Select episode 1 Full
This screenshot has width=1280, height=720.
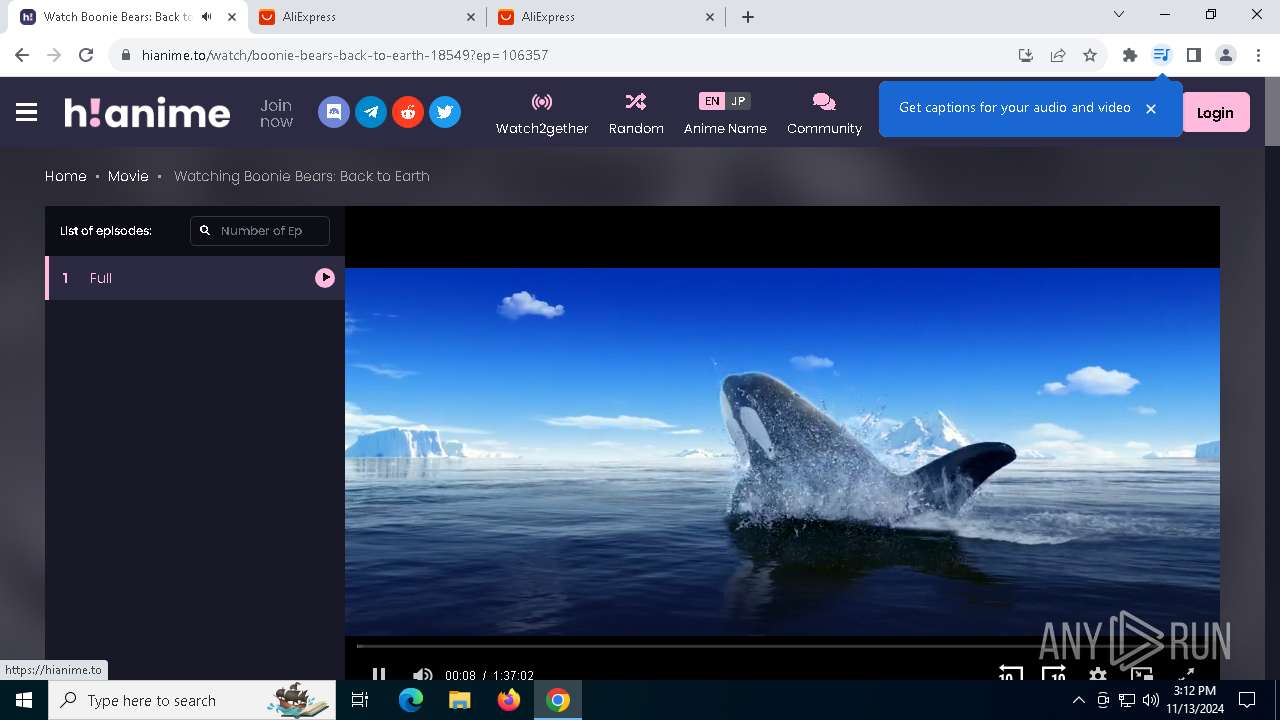click(195, 278)
